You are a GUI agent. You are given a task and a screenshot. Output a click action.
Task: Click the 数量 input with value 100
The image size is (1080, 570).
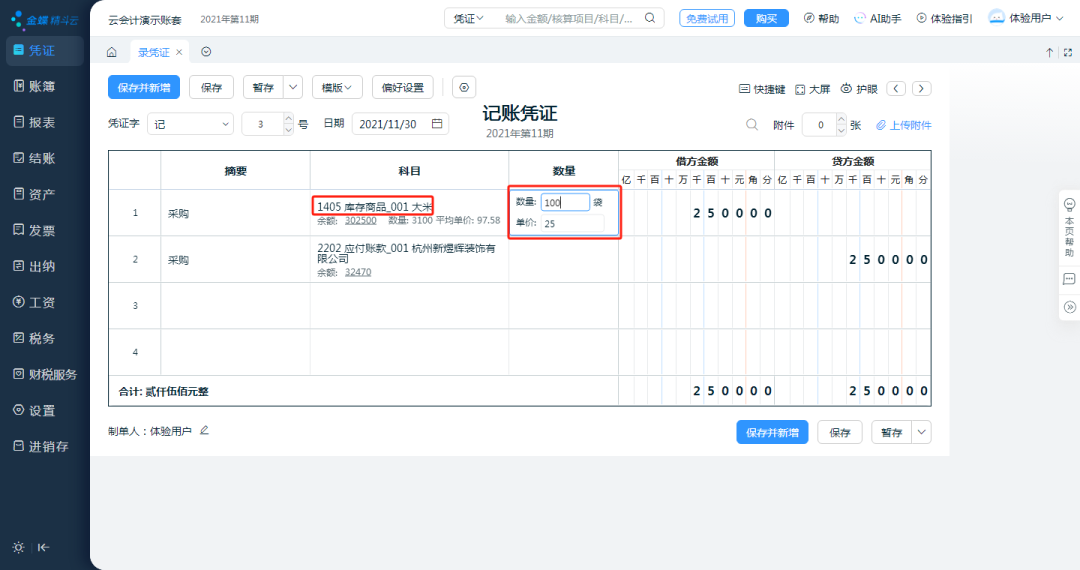pos(565,202)
